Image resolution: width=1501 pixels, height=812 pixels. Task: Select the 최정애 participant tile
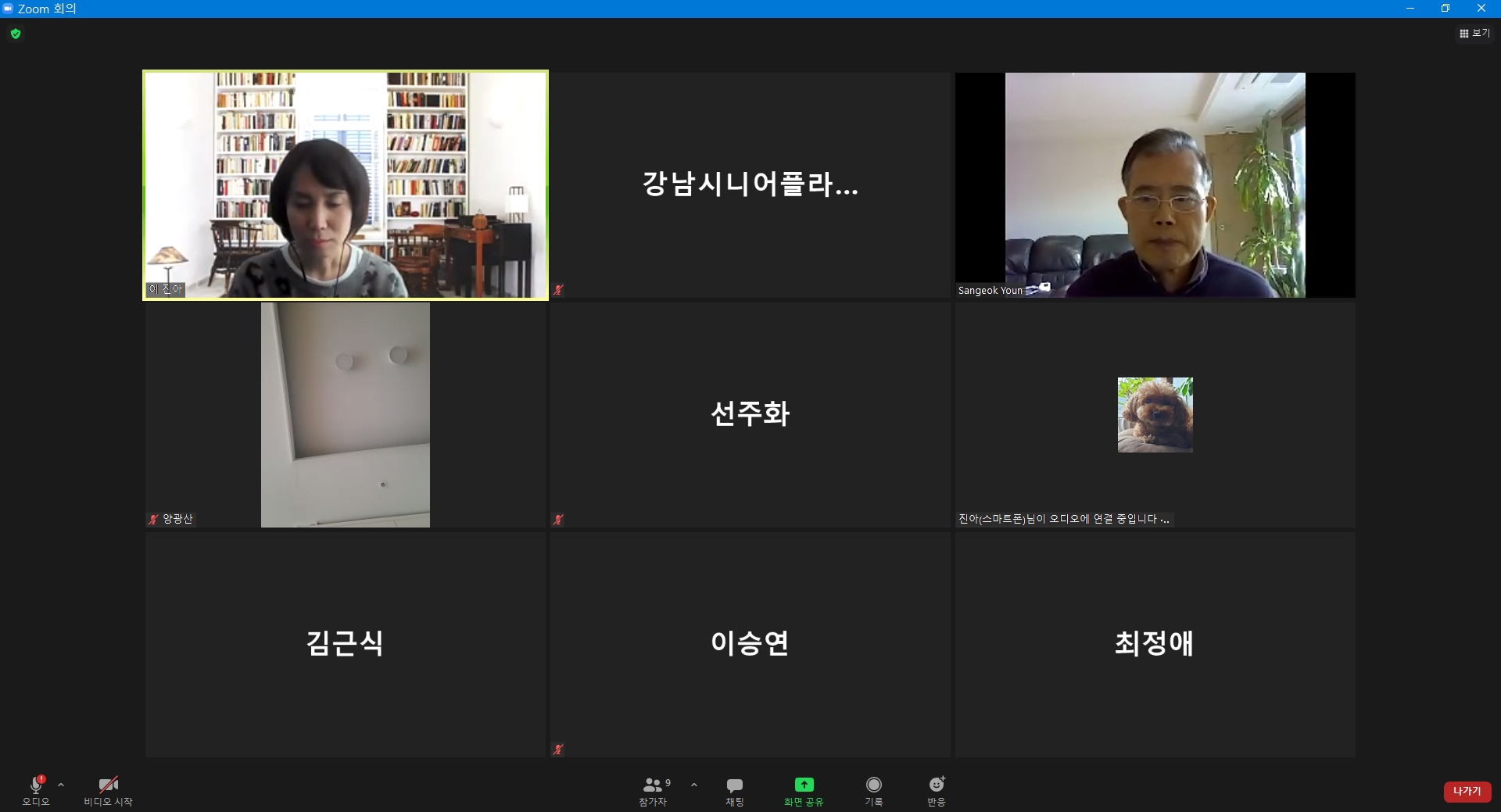coord(1155,644)
